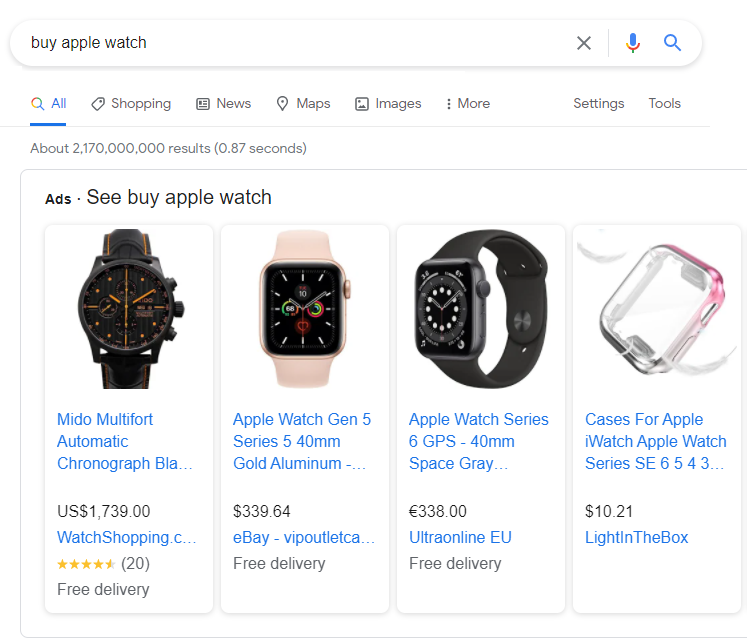This screenshot has width=747, height=638.
Task: Open the Mido Multifort watch image
Action: [128, 310]
